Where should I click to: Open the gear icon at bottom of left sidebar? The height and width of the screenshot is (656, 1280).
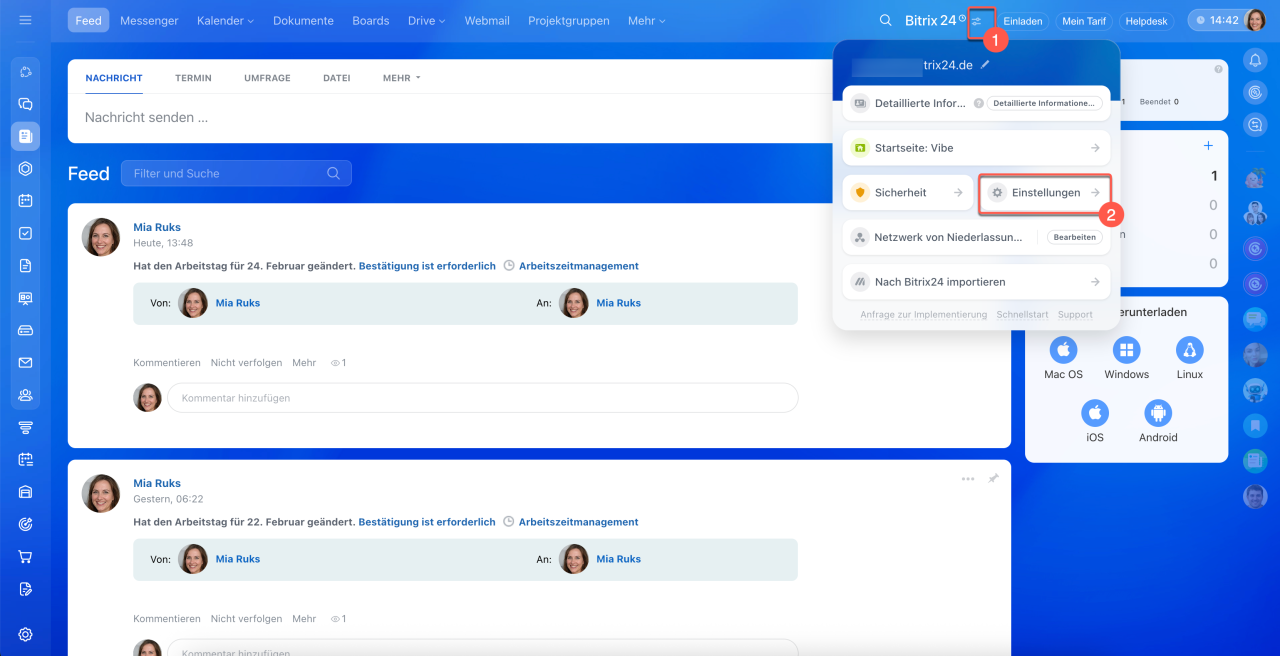26,634
